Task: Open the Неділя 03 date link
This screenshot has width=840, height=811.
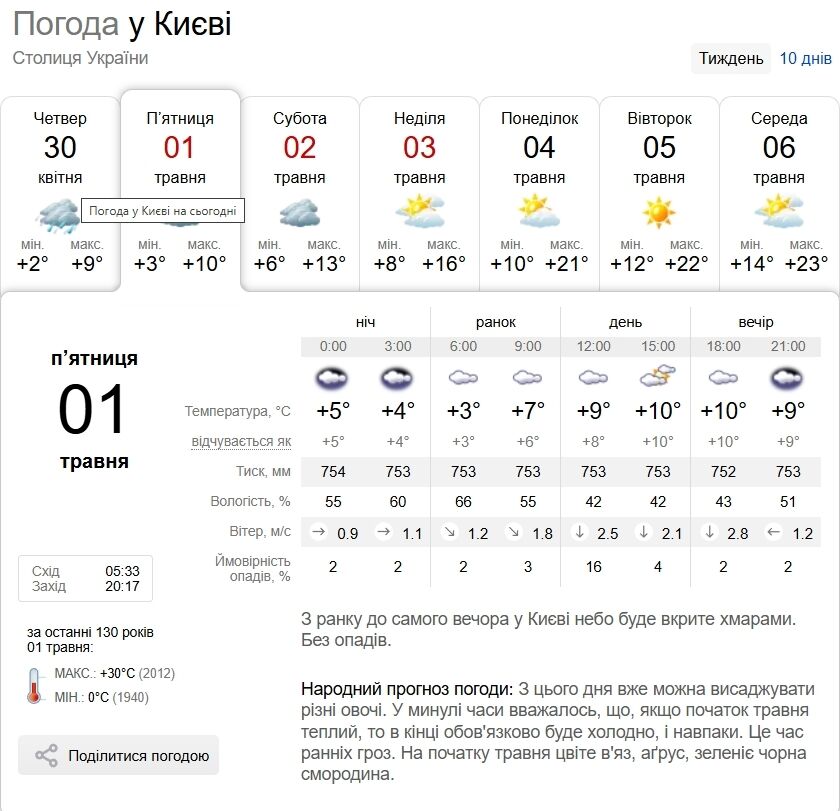Action: [x=420, y=148]
